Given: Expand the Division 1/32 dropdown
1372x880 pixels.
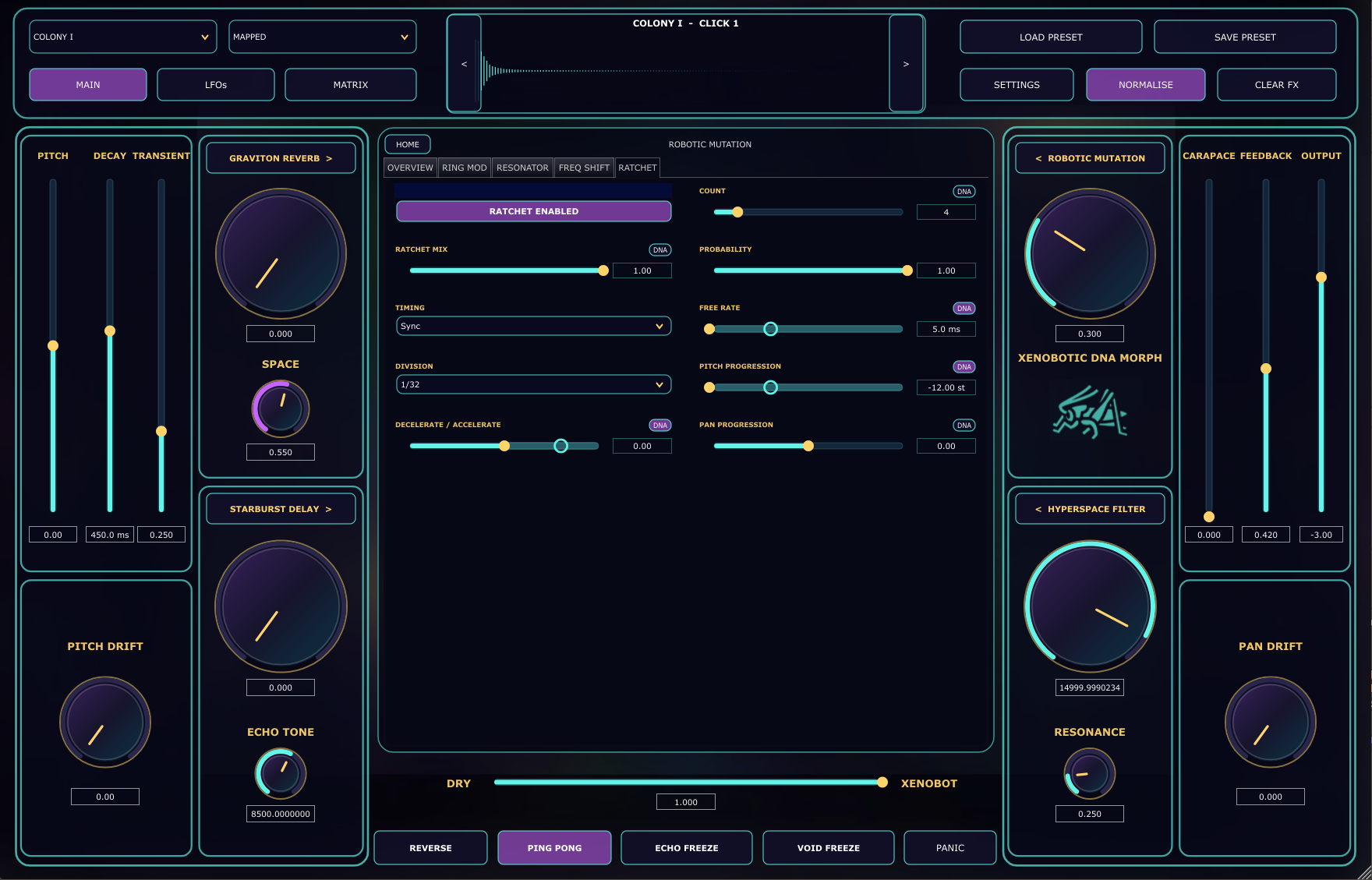Looking at the screenshot, I should (x=534, y=385).
